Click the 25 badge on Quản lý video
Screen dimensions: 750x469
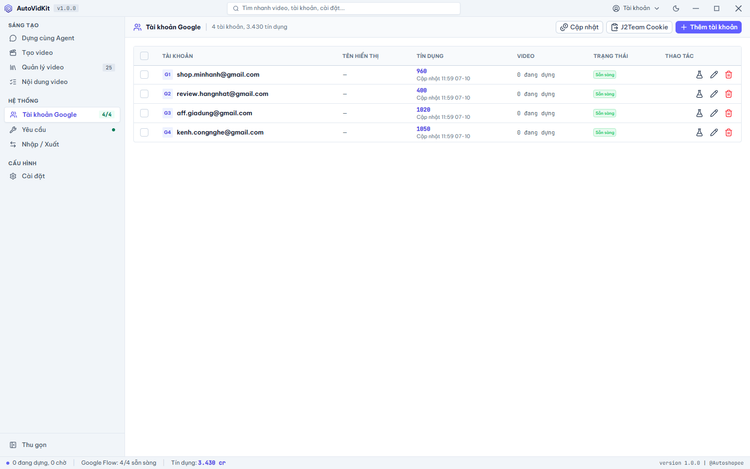[109, 67]
